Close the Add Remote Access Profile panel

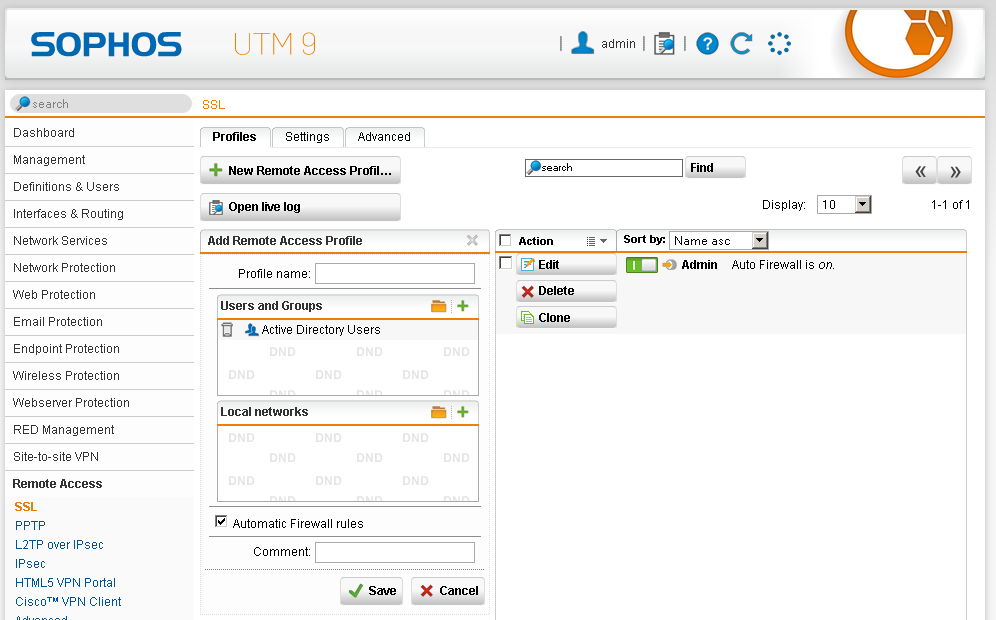(x=472, y=240)
